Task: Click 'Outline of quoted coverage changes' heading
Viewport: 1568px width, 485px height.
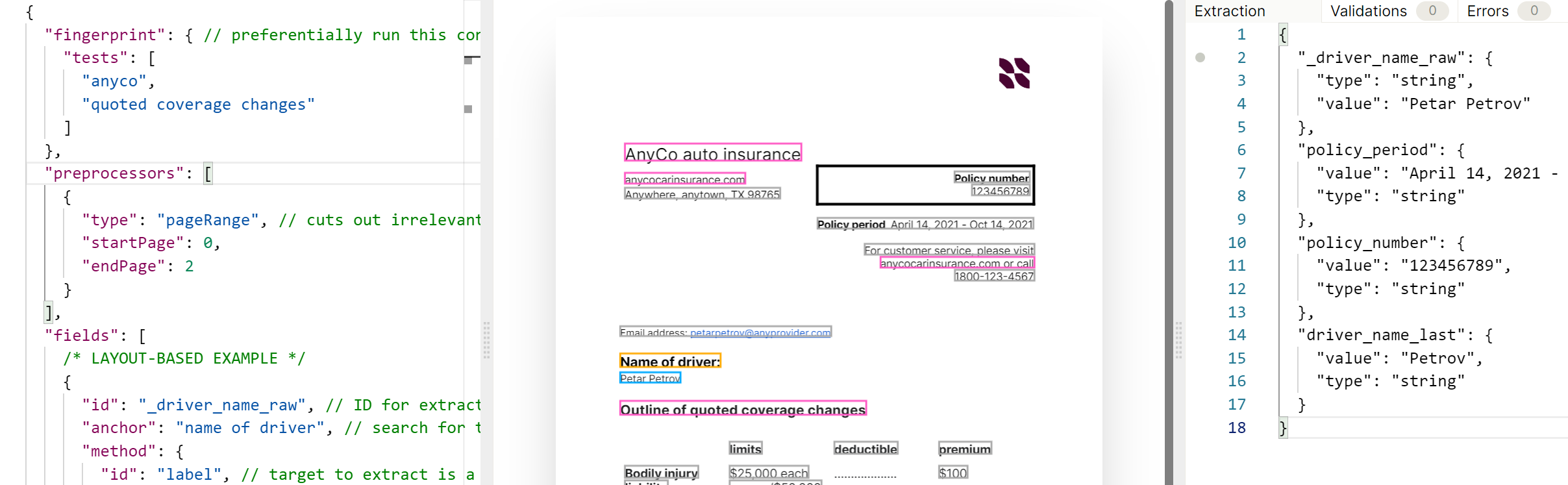Action: (x=743, y=409)
